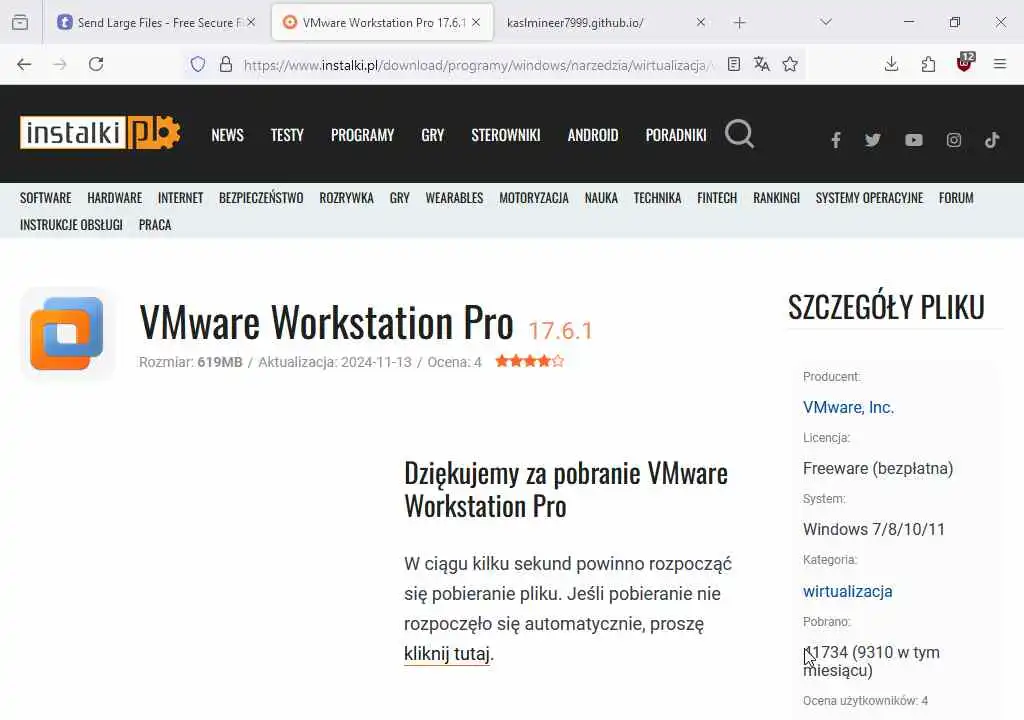Viewport: 1024px width, 720px height.
Task: Open the FORUM link
Action: [x=956, y=198]
